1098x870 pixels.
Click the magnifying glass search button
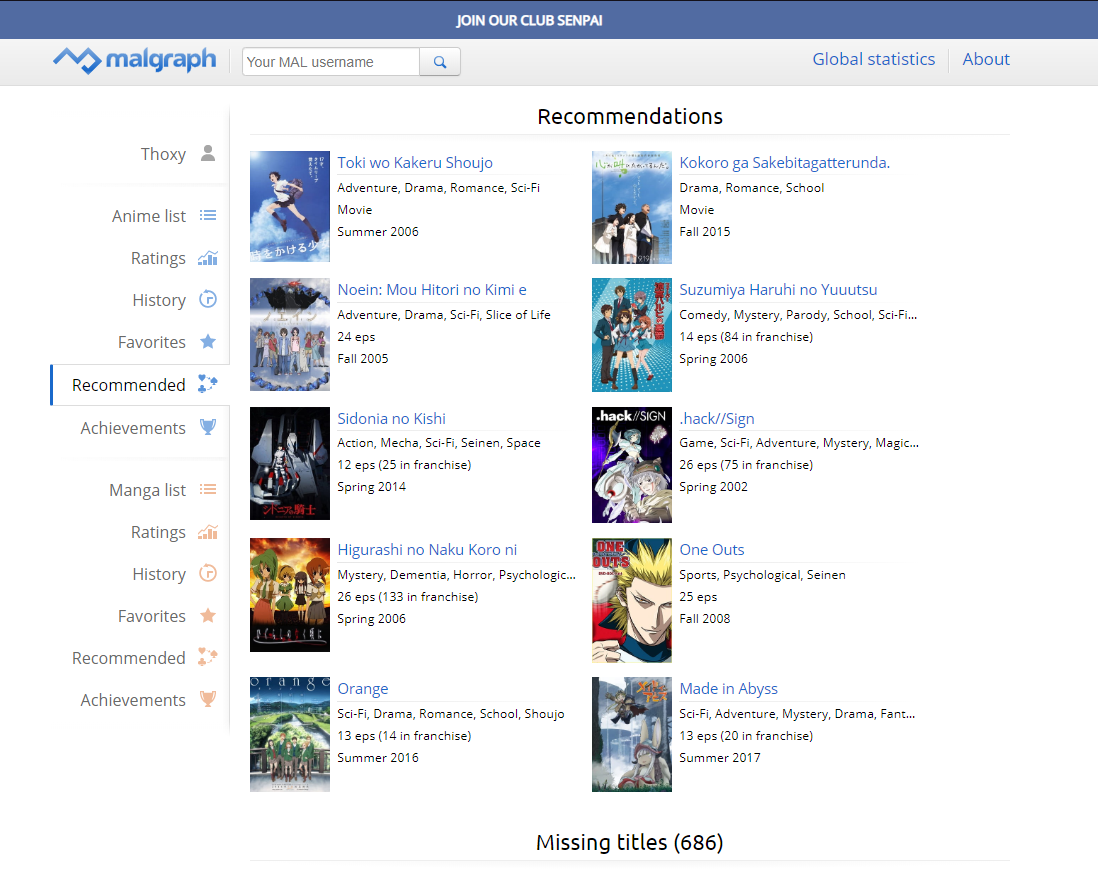tap(440, 62)
